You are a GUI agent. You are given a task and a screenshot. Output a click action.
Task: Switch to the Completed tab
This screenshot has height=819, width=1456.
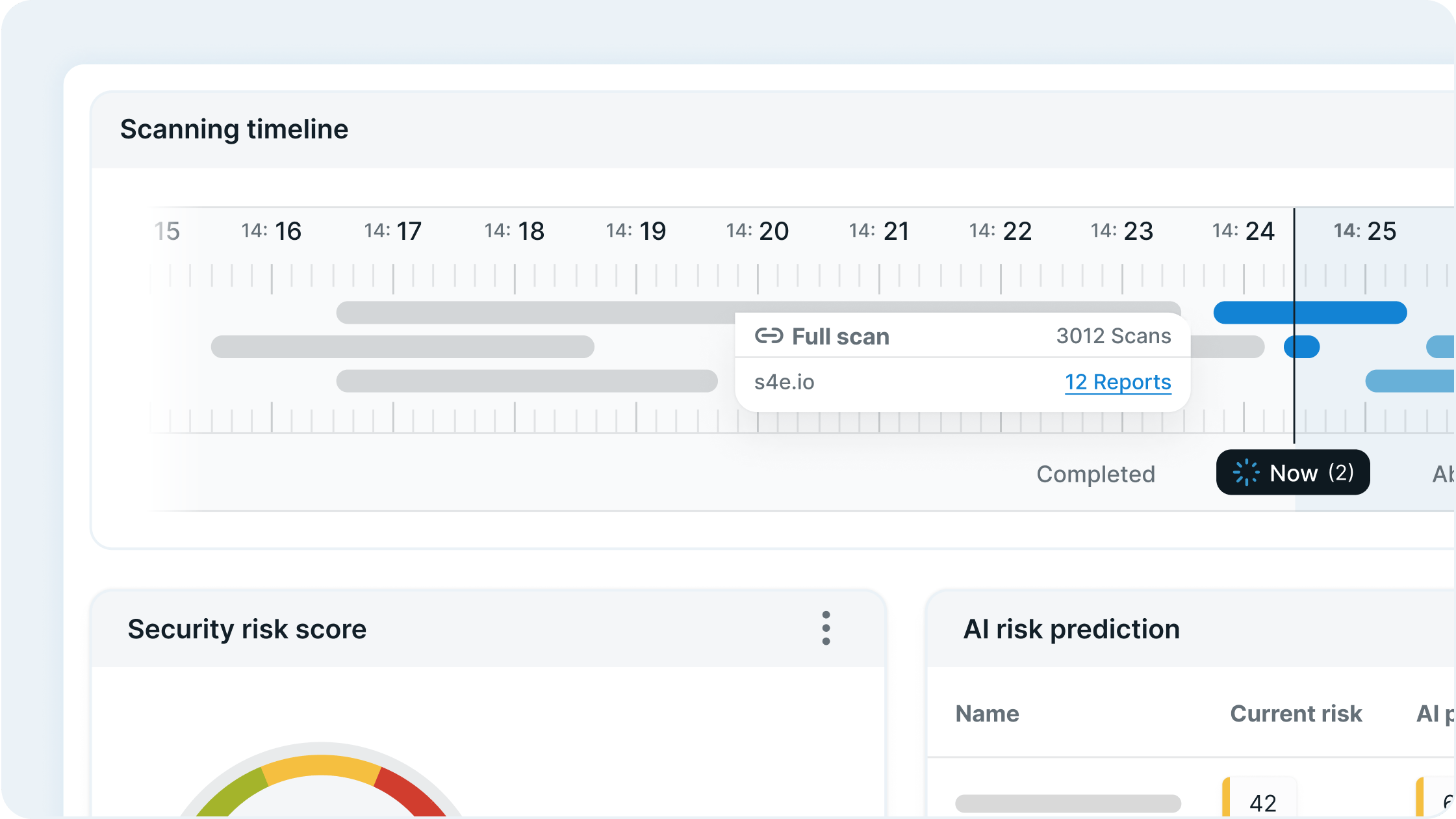(1095, 474)
